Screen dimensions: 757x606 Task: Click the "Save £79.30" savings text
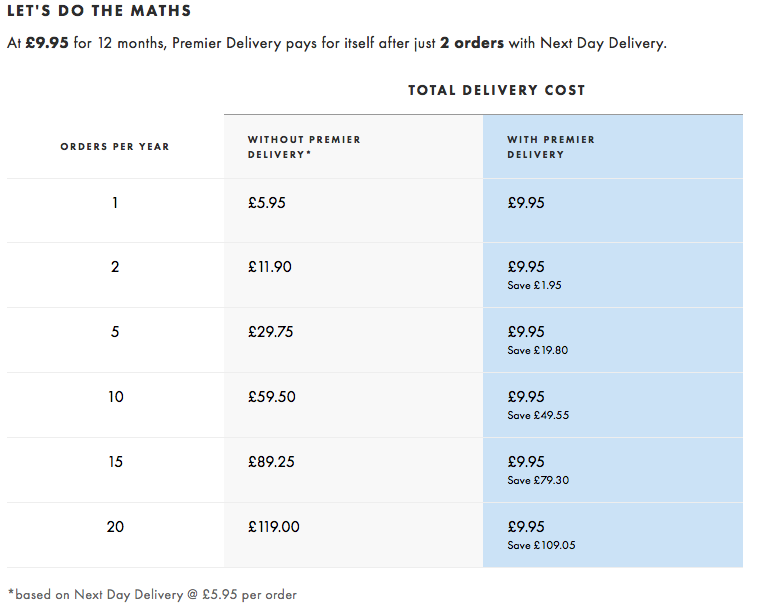tap(538, 481)
